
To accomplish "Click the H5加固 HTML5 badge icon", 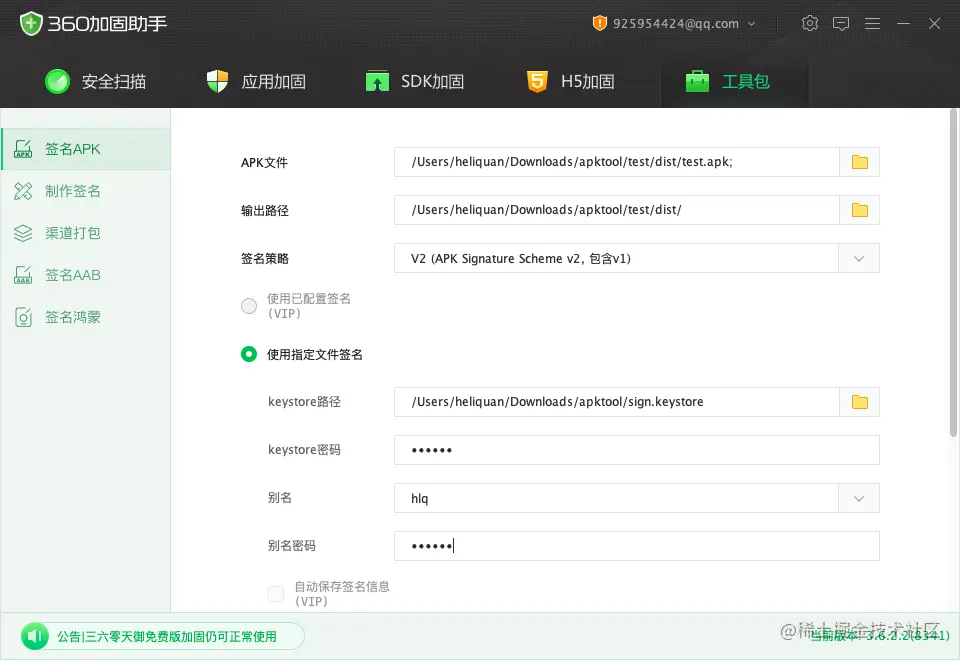I will 537,81.
